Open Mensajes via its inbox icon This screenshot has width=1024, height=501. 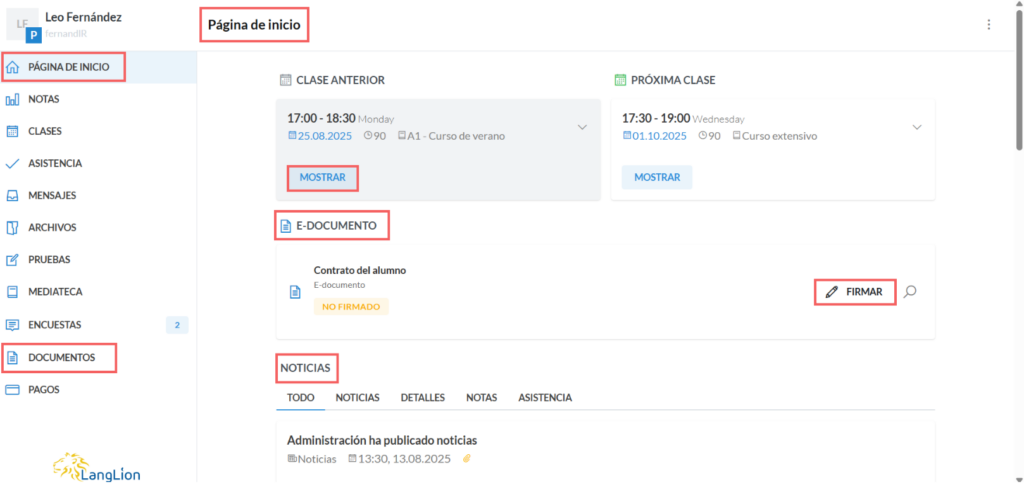[13, 196]
